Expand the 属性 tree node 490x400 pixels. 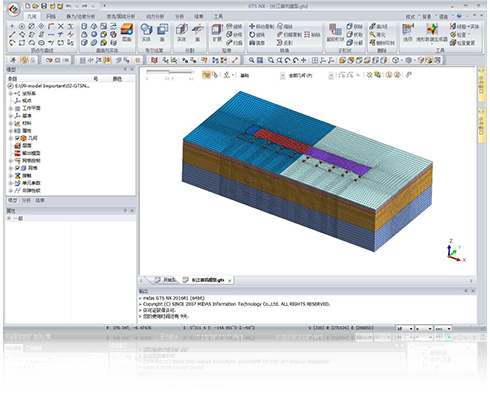coord(11,131)
